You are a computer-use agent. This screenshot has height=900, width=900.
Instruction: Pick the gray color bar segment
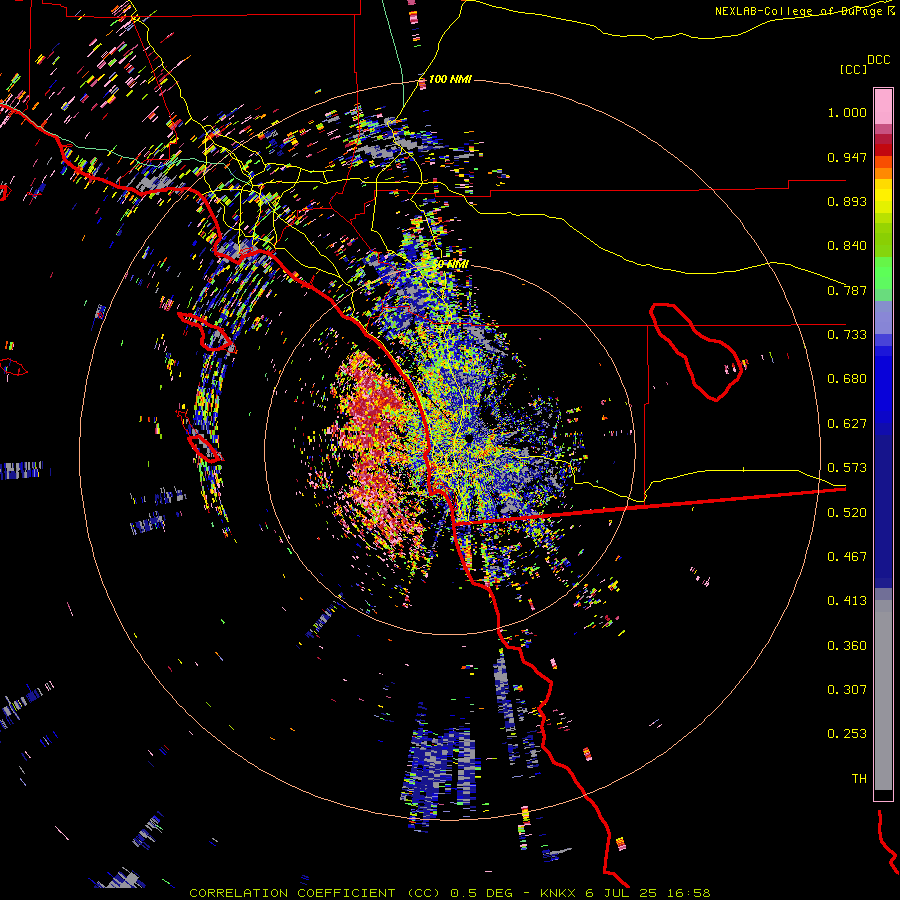coord(883,695)
